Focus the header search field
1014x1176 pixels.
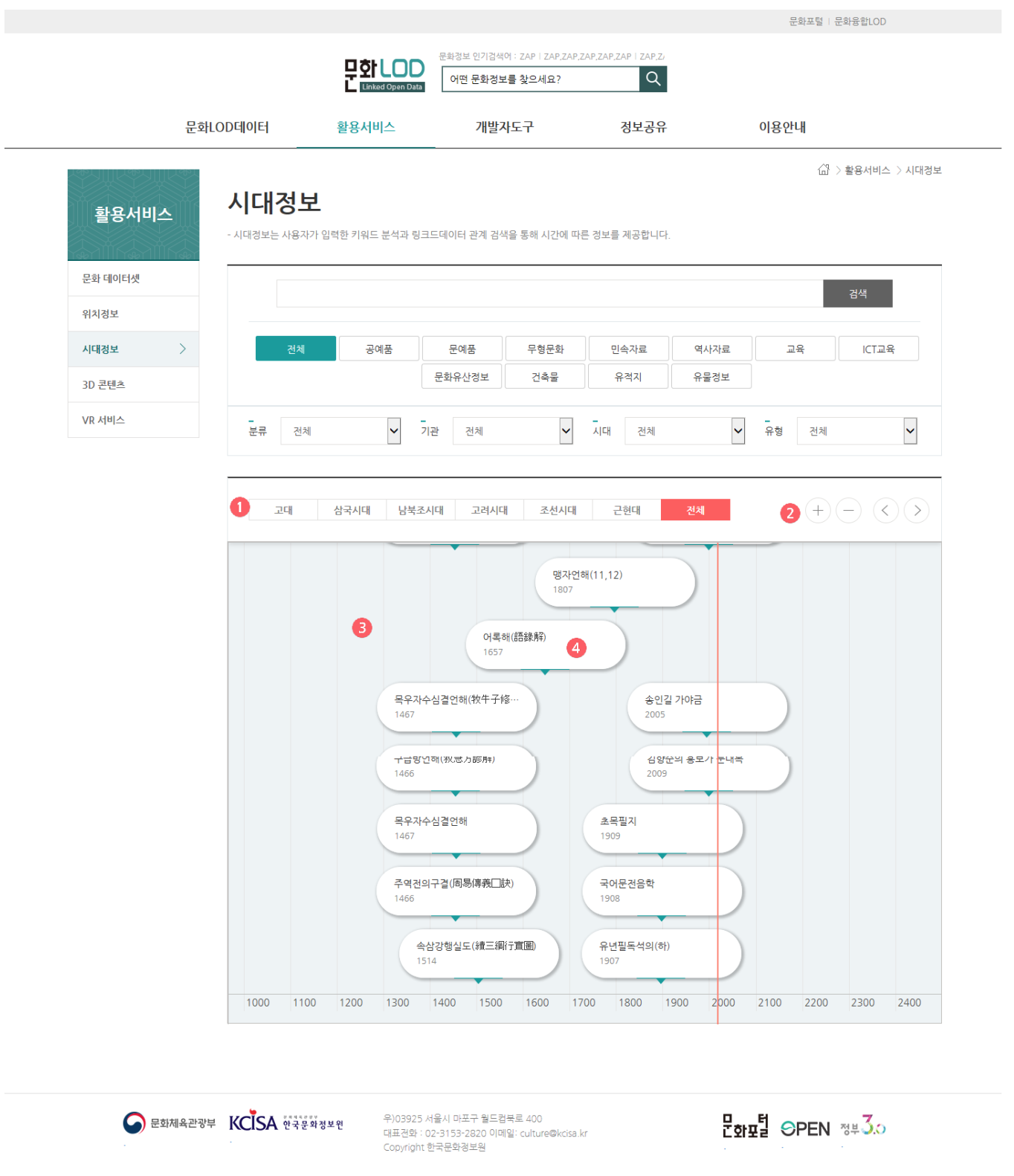tap(540, 79)
